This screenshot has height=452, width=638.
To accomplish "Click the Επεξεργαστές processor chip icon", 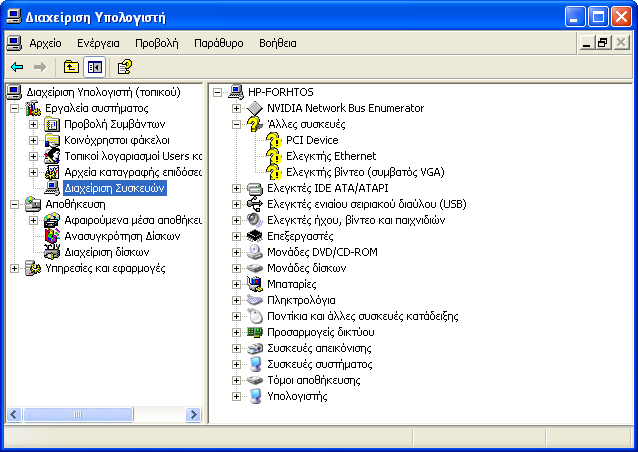I will click(x=255, y=236).
